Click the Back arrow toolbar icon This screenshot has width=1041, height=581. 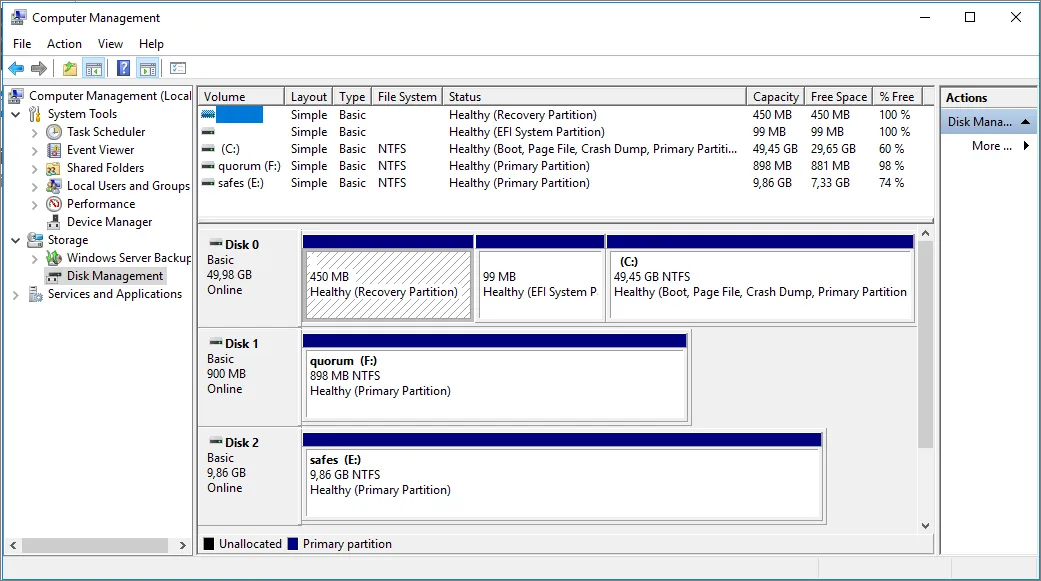coord(16,69)
